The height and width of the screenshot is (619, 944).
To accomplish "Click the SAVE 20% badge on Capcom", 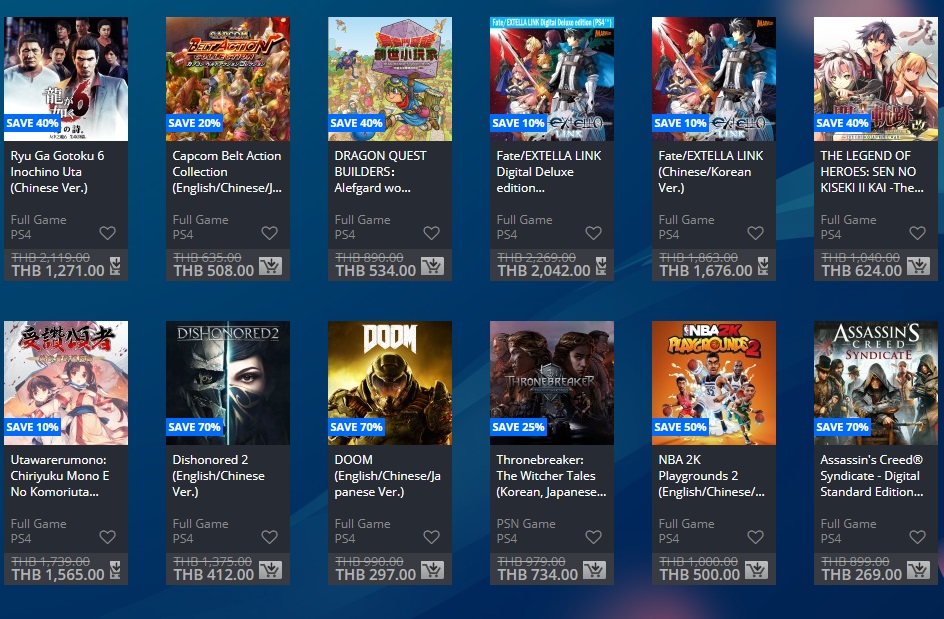I will click(x=194, y=123).
